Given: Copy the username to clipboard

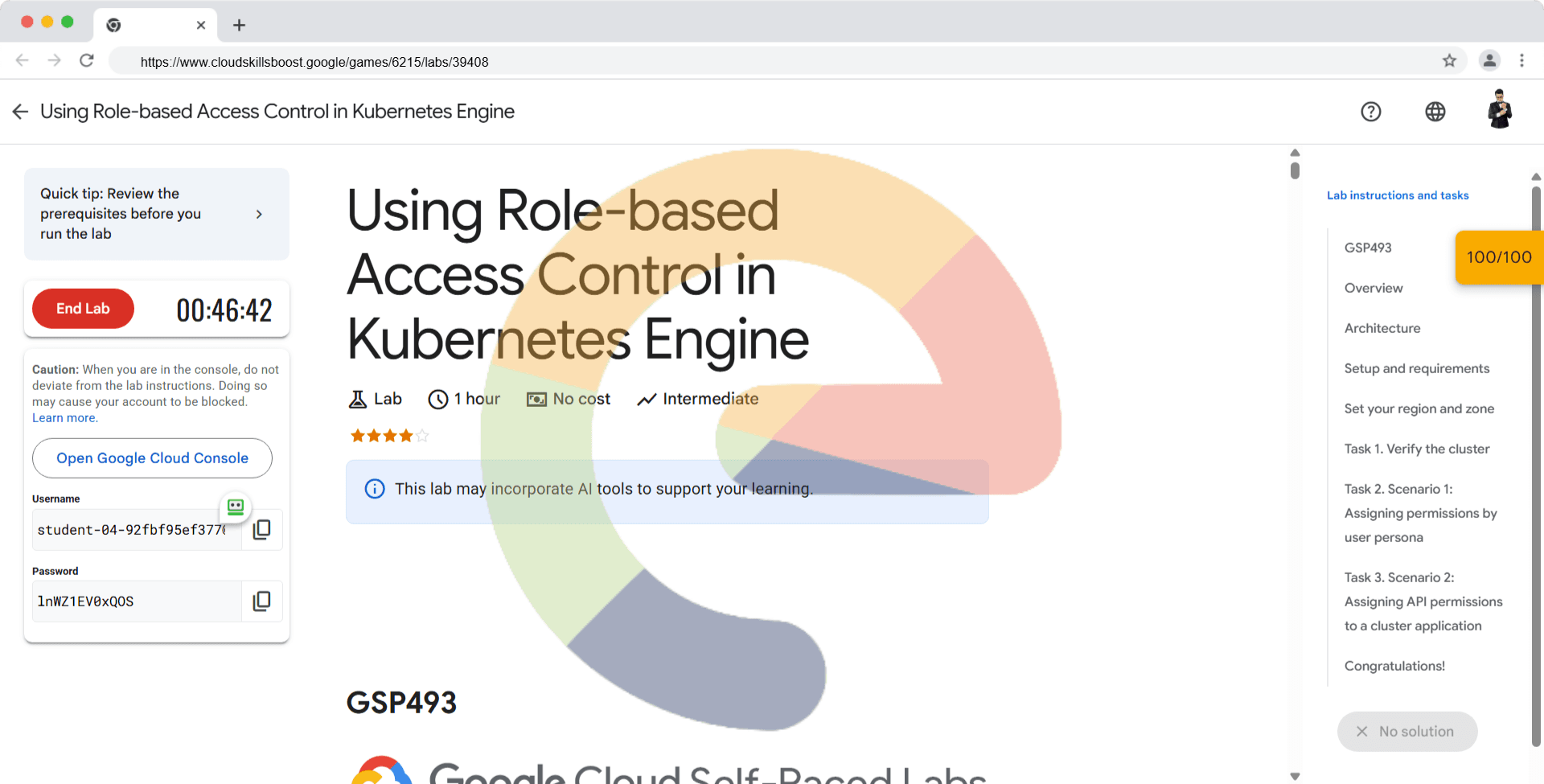Looking at the screenshot, I should click(x=262, y=529).
